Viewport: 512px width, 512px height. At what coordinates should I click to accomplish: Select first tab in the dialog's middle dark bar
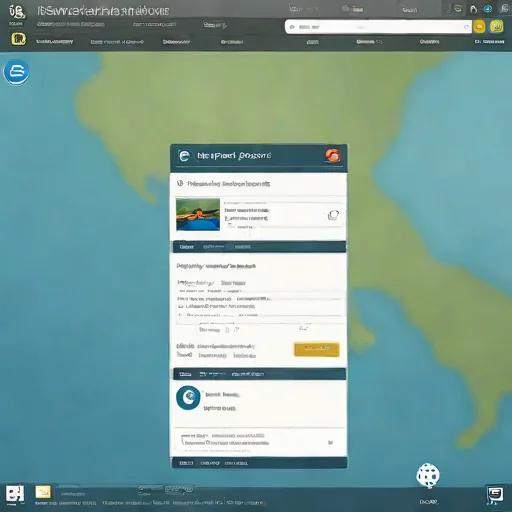[x=185, y=374]
